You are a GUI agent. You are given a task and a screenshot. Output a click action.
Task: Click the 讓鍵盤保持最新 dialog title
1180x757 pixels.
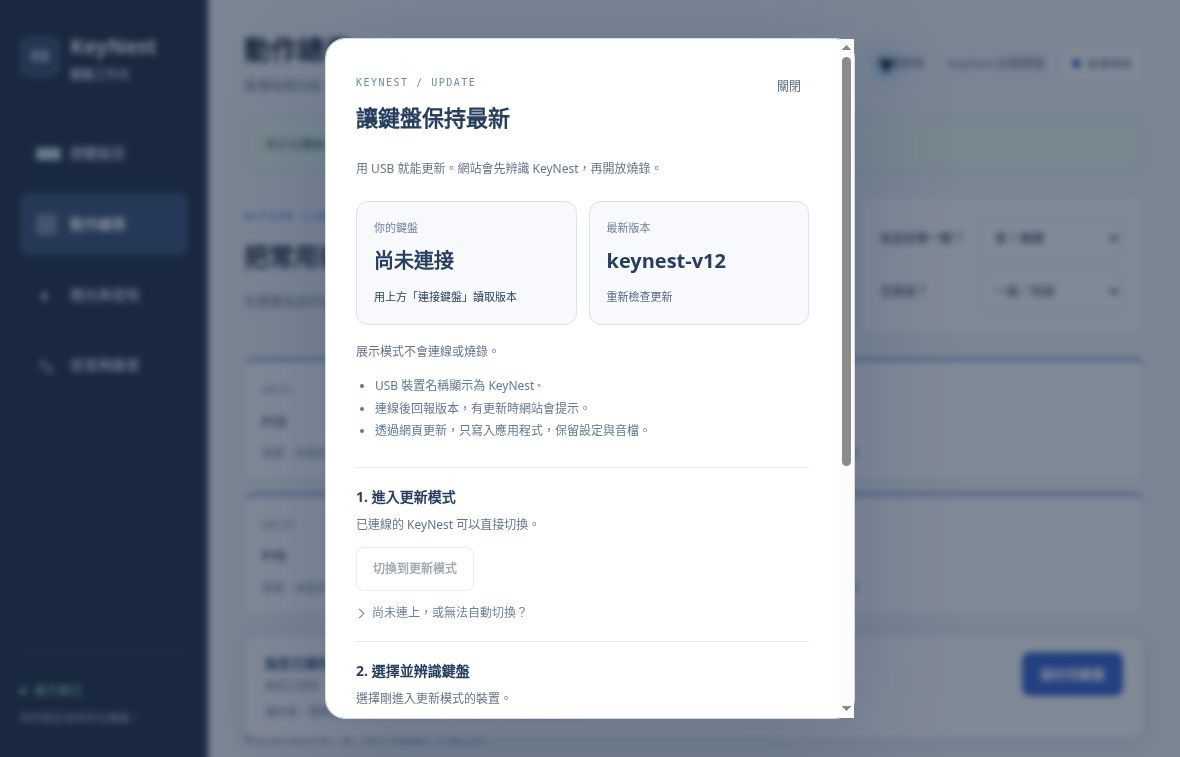click(x=433, y=119)
